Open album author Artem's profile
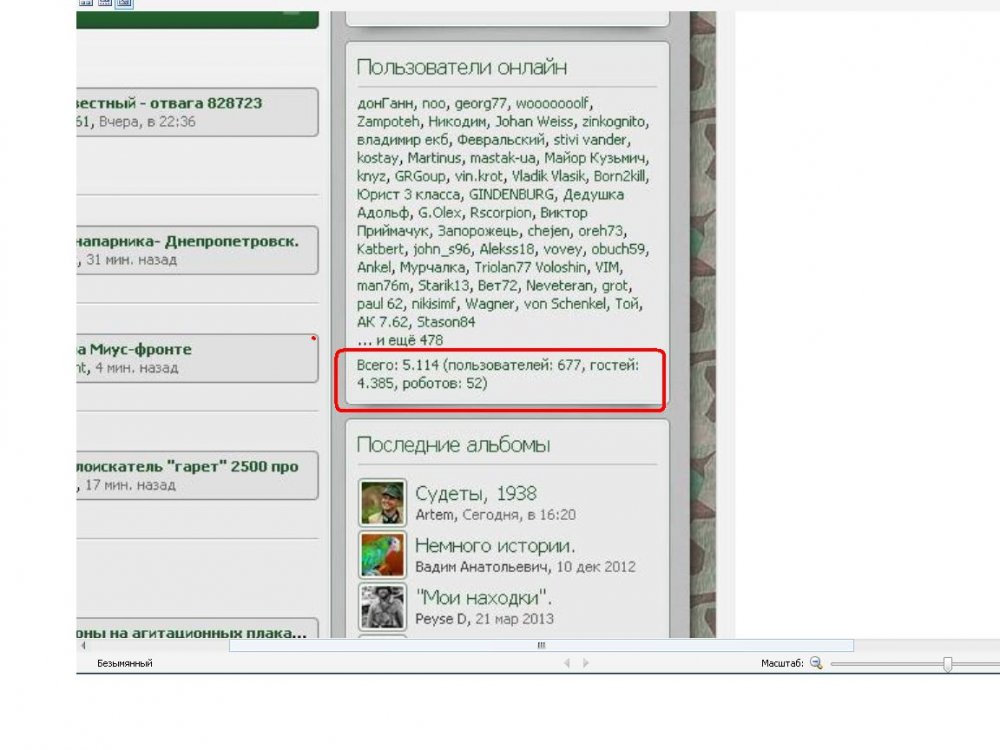Image resolution: width=1000 pixels, height=750 pixels. click(435, 515)
